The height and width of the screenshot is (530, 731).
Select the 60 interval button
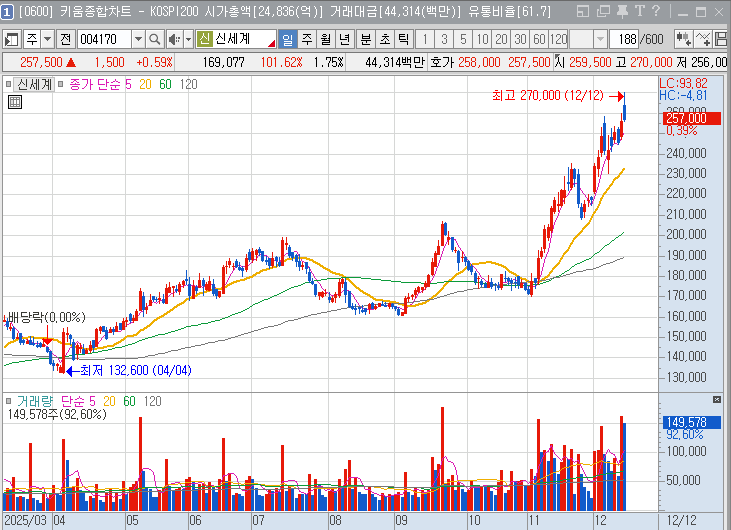[x=538, y=39]
